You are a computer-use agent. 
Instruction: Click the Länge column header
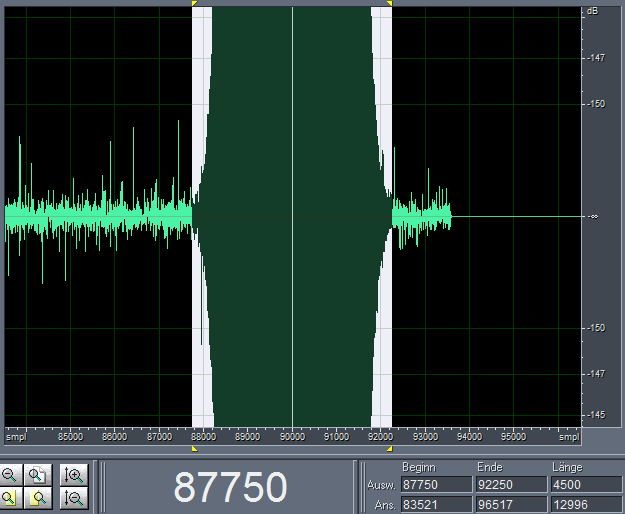click(567, 467)
